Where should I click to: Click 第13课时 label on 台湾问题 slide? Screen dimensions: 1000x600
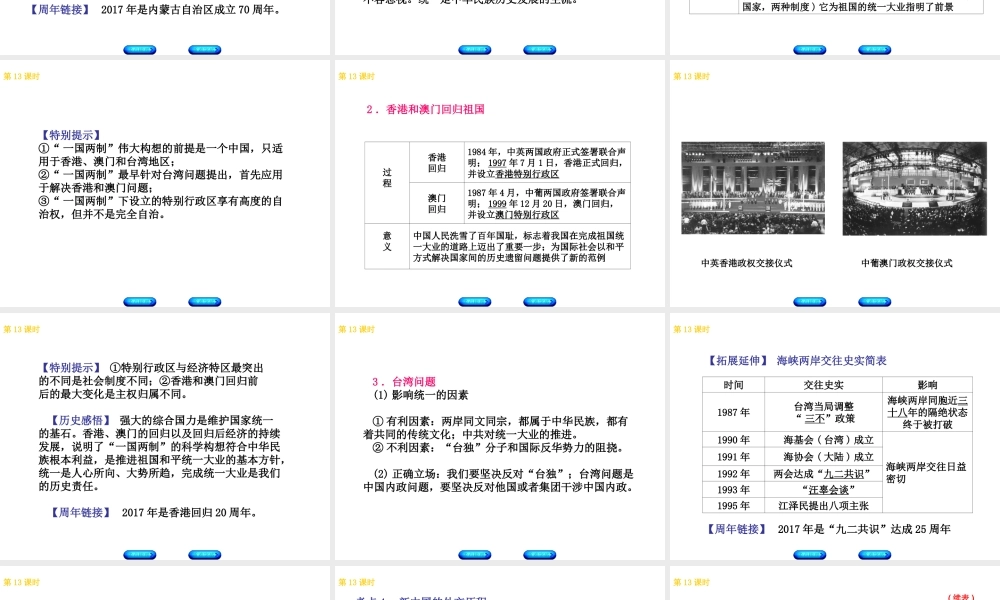[357, 329]
